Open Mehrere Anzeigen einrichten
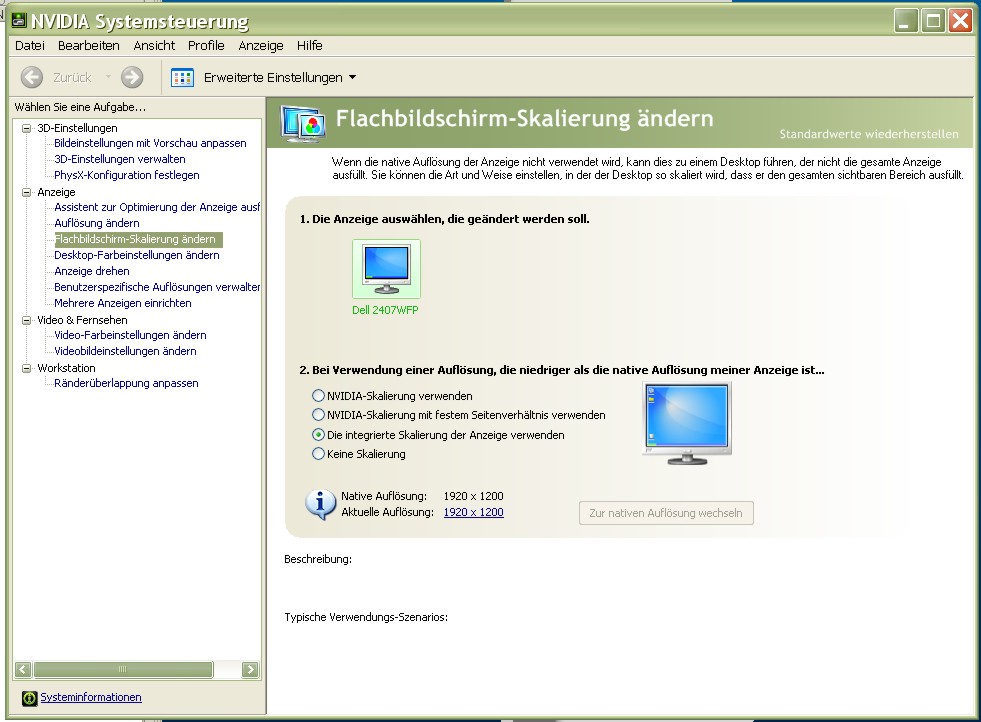The width and height of the screenshot is (981, 722). 123,303
